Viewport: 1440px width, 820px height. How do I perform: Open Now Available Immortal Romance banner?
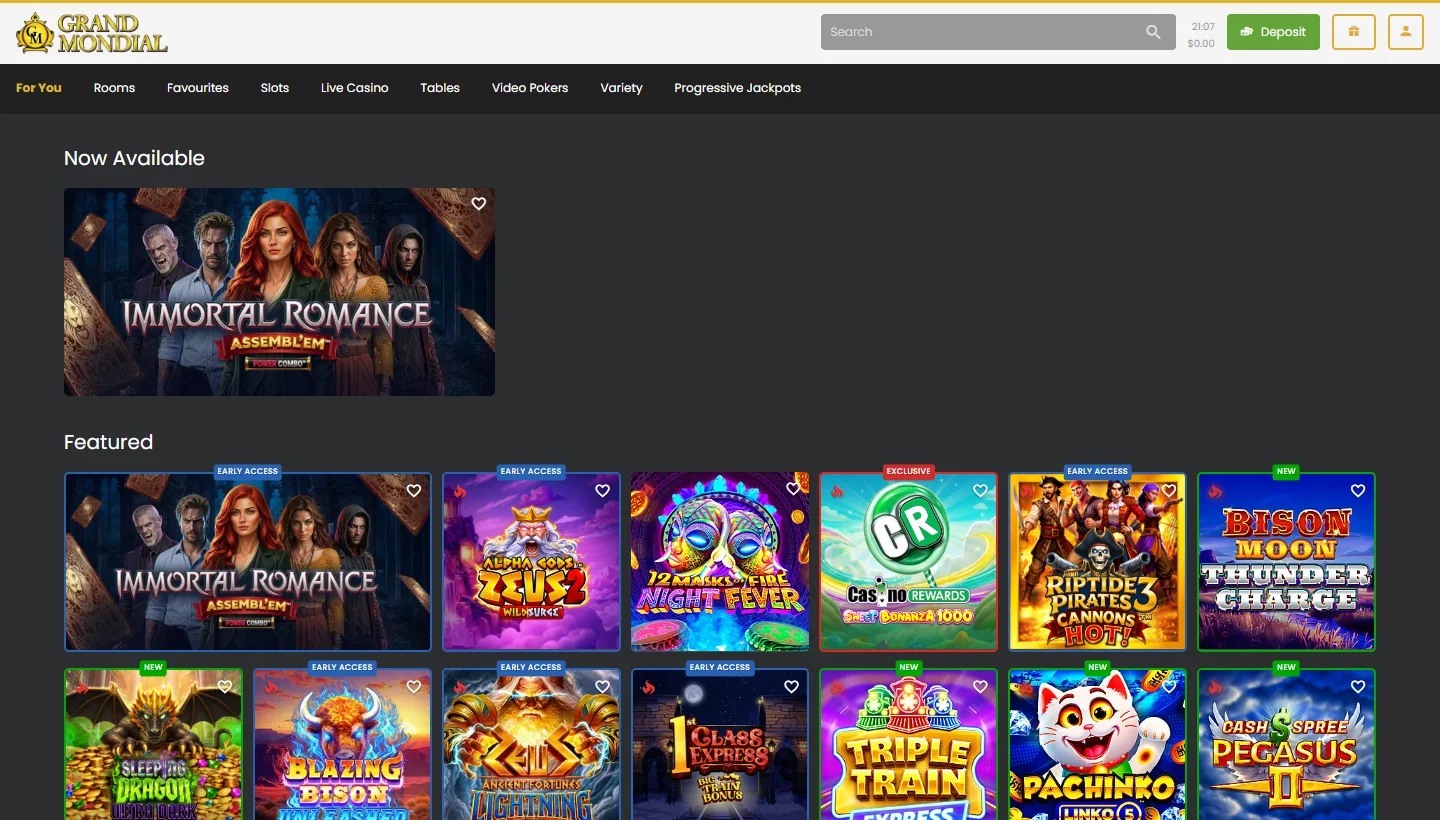[x=279, y=292]
